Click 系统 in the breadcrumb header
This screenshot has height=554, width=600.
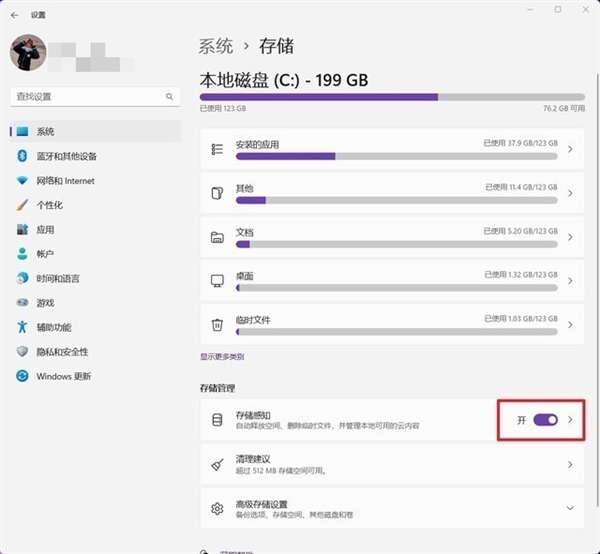pyautogui.click(x=216, y=46)
